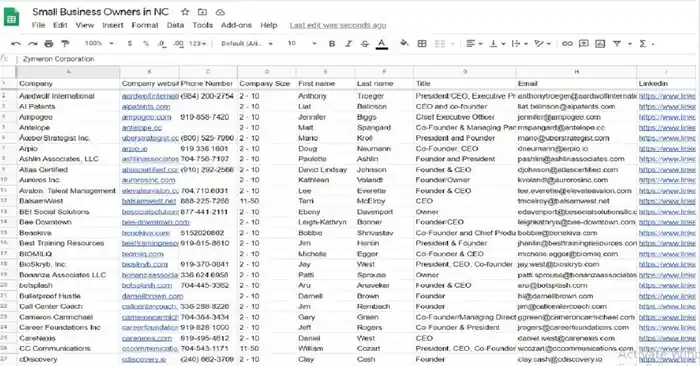
Task: Open the text wrapping dropdown
Action: 520,44
